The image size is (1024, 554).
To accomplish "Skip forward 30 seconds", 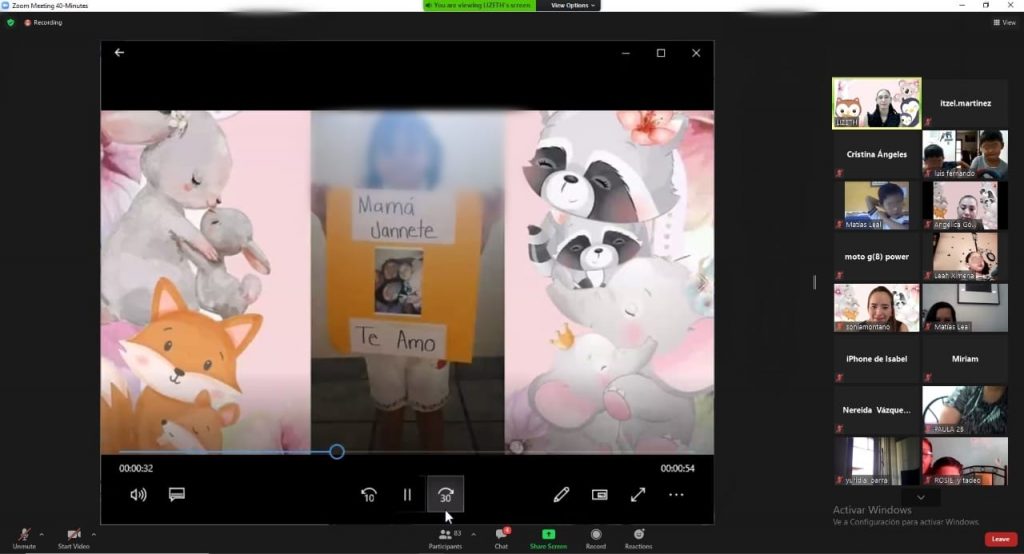I will (x=445, y=495).
